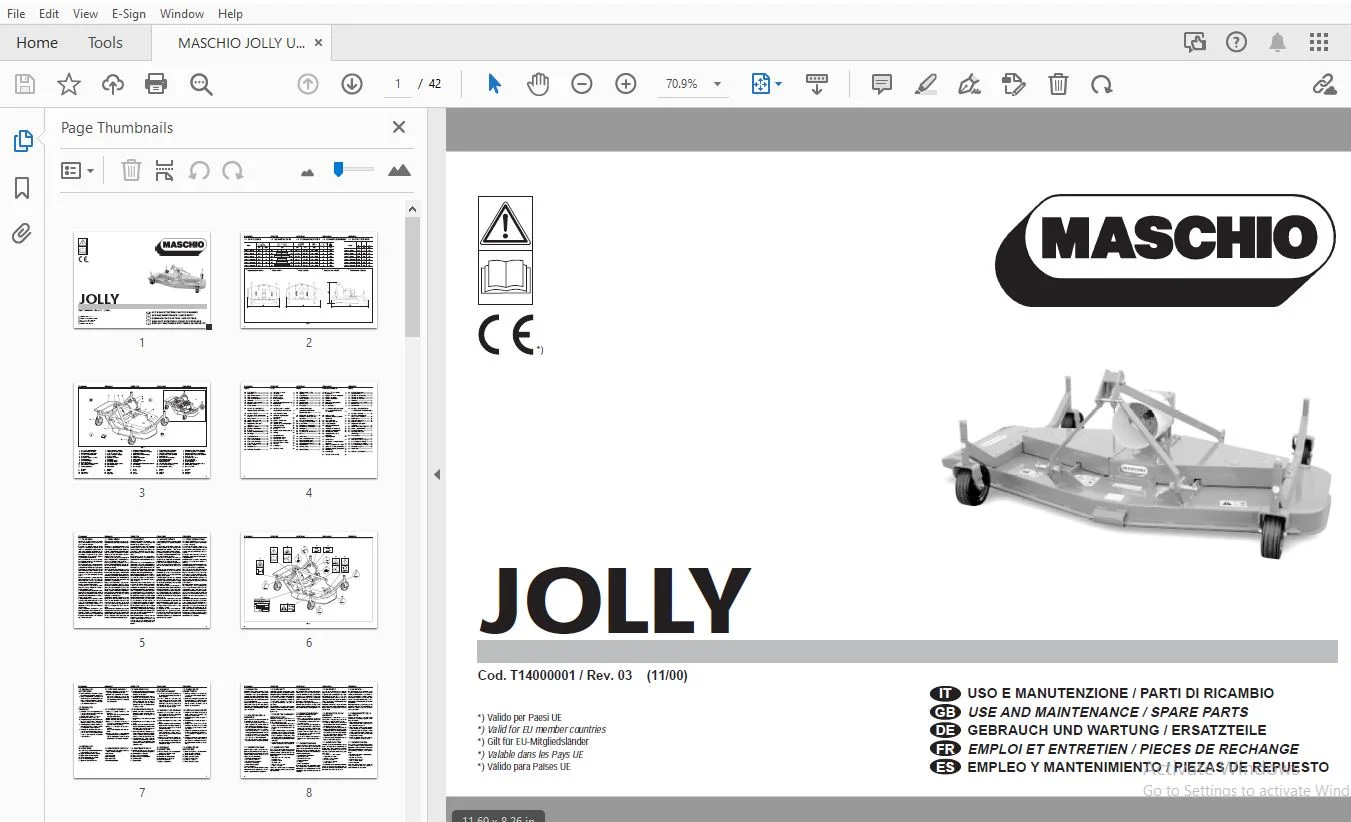Switch to the Tools tab
This screenshot has height=822, width=1351.
pyautogui.click(x=105, y=43)
